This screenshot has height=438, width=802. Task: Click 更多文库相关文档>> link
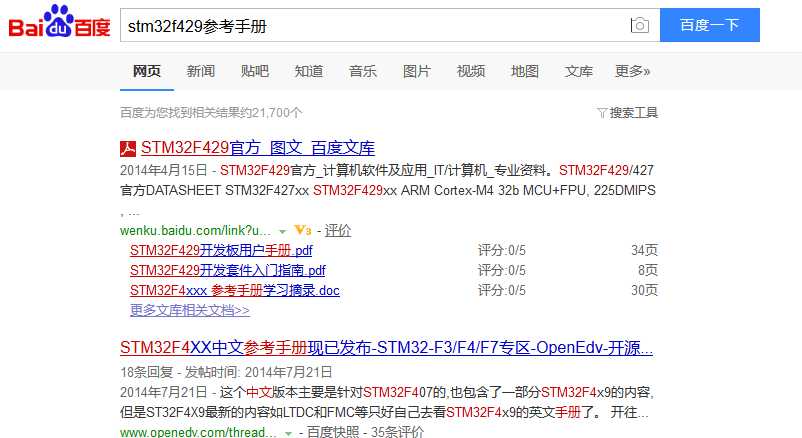[x=190, y=310]
